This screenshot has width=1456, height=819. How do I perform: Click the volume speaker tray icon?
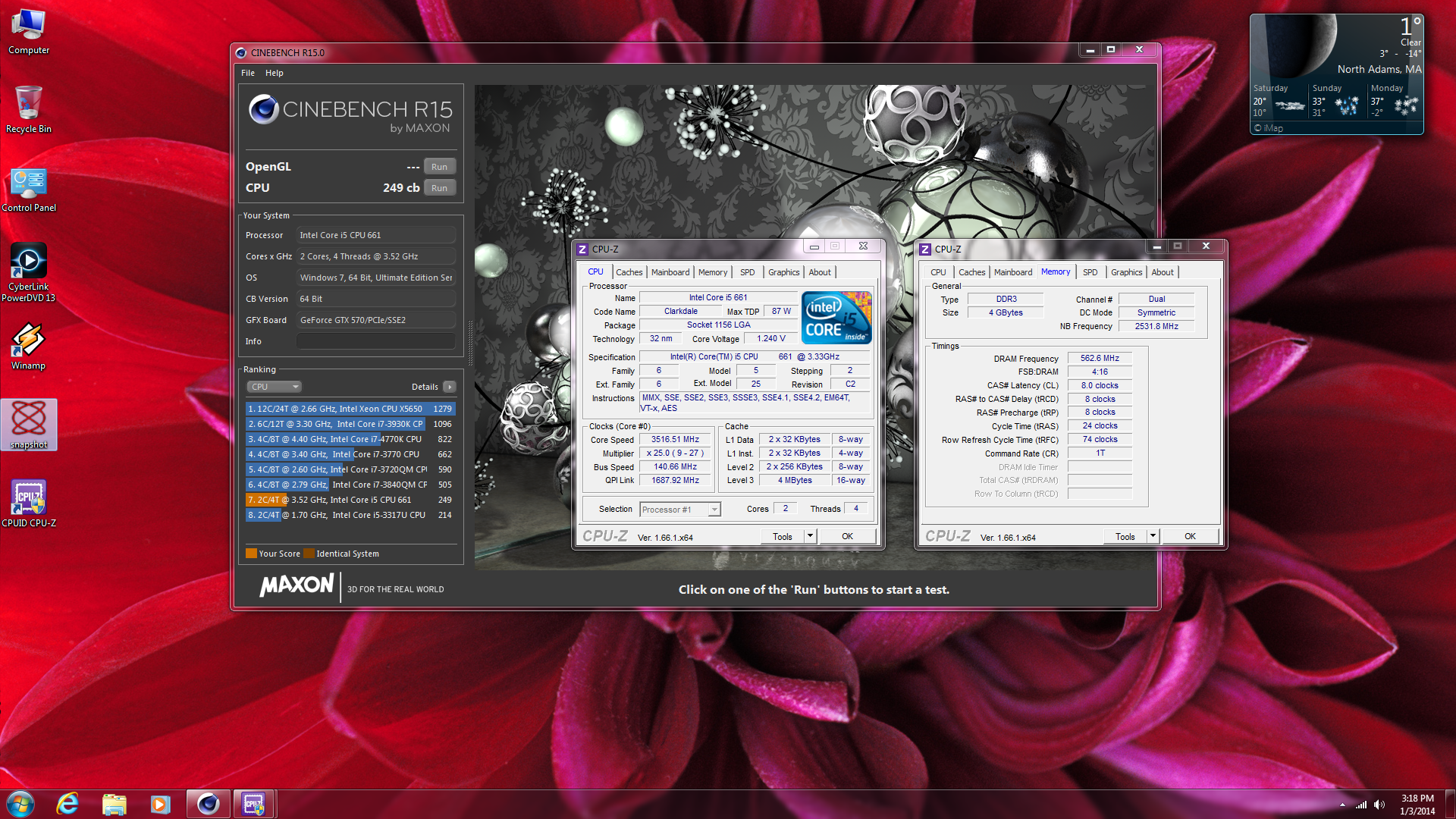[1379, 805]
